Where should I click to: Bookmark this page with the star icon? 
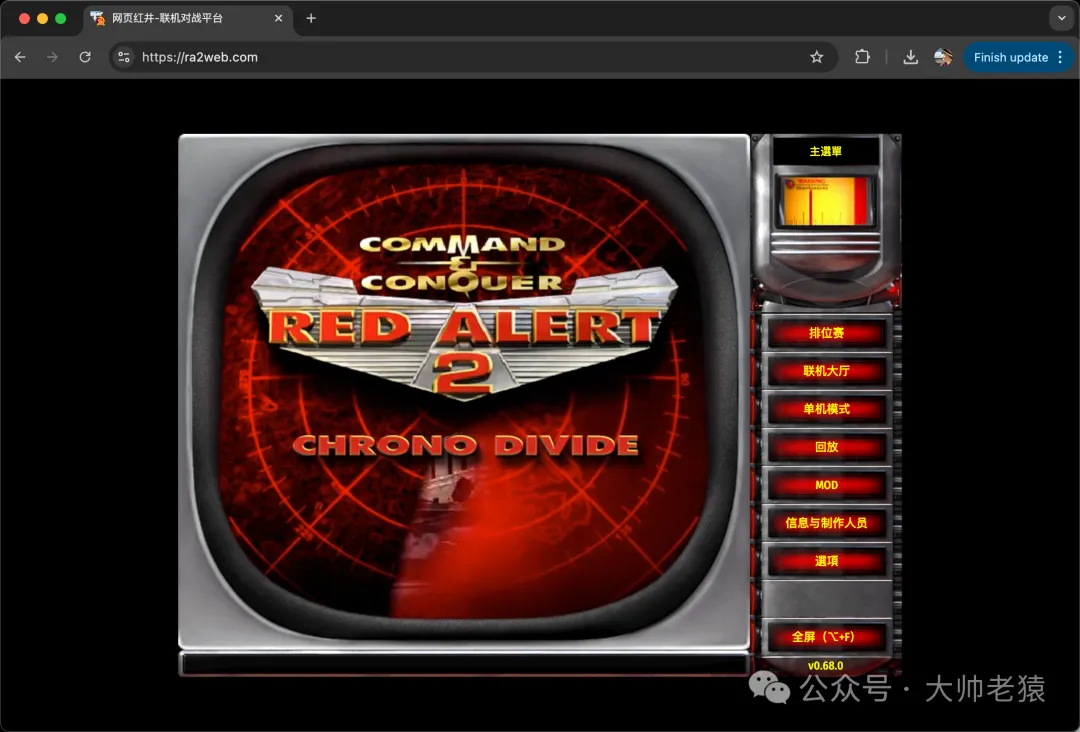pyautogui.click(x=816, y=57)
